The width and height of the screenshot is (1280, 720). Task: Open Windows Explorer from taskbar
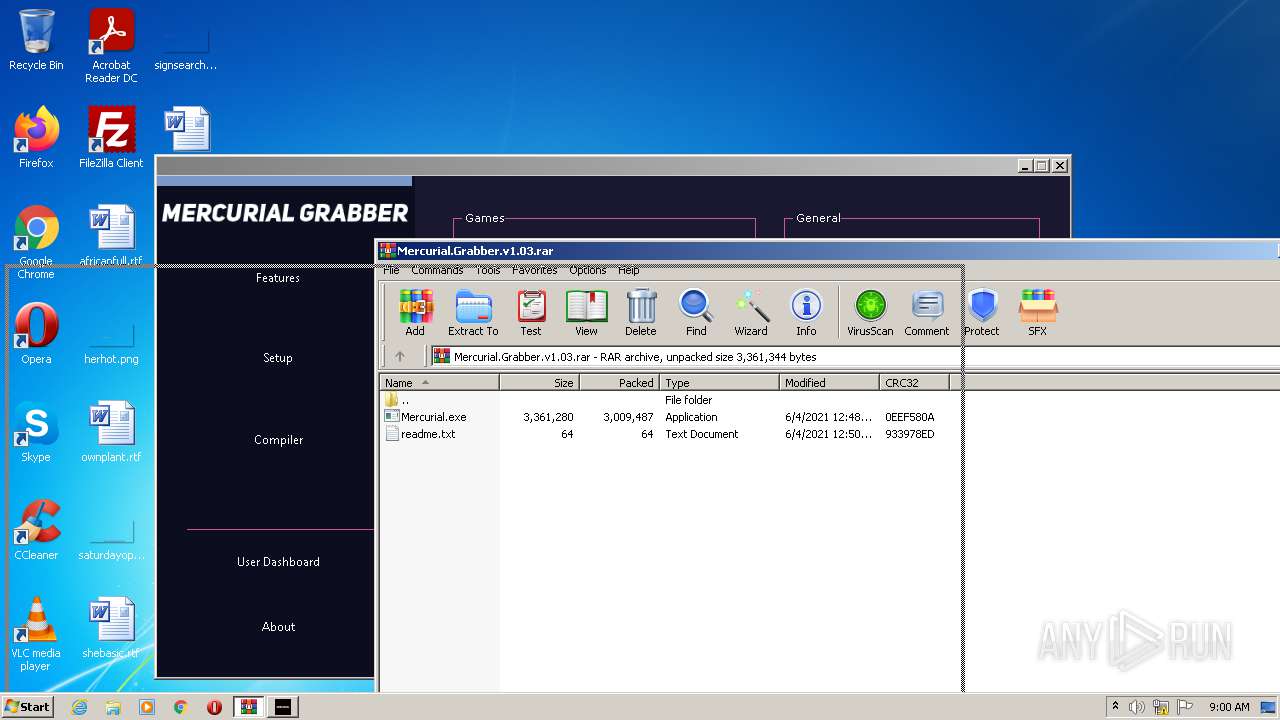[x=113, y=707]
